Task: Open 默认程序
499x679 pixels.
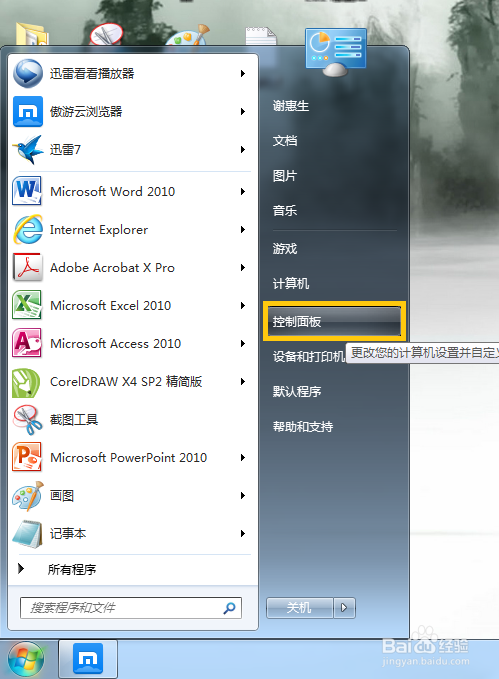Action: 297,391
